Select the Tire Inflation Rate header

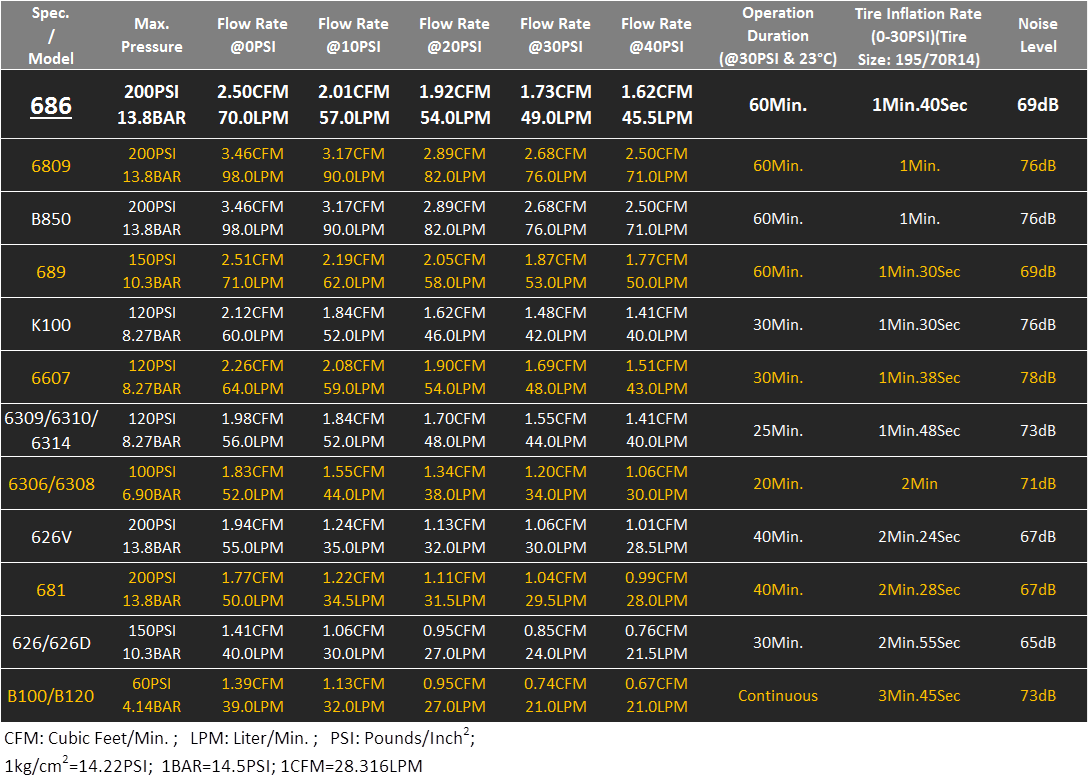(918, 35)
